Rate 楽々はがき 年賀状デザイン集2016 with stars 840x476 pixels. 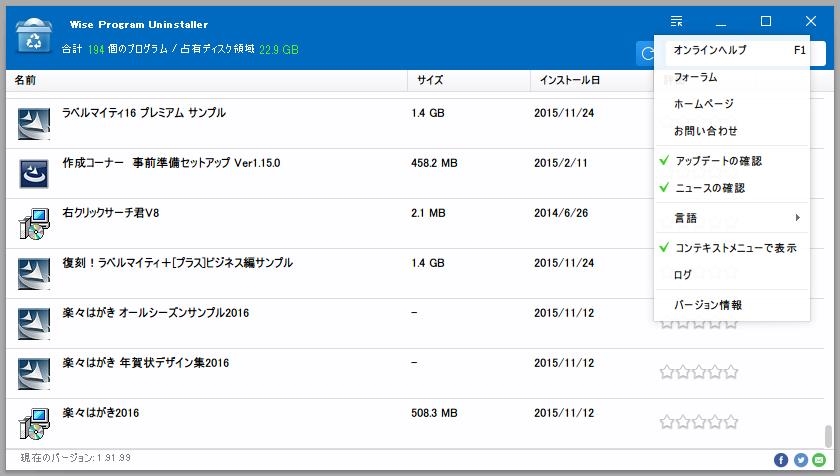[x=699, y=372]
